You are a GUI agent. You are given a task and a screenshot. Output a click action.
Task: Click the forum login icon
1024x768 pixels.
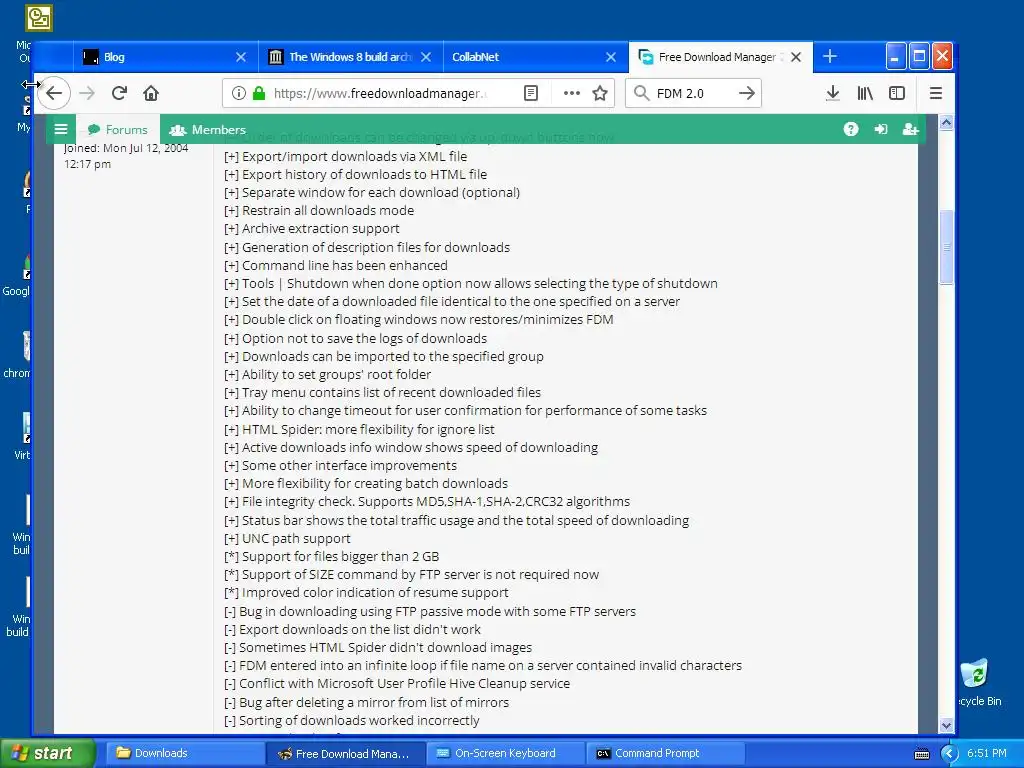click(881, 129)
